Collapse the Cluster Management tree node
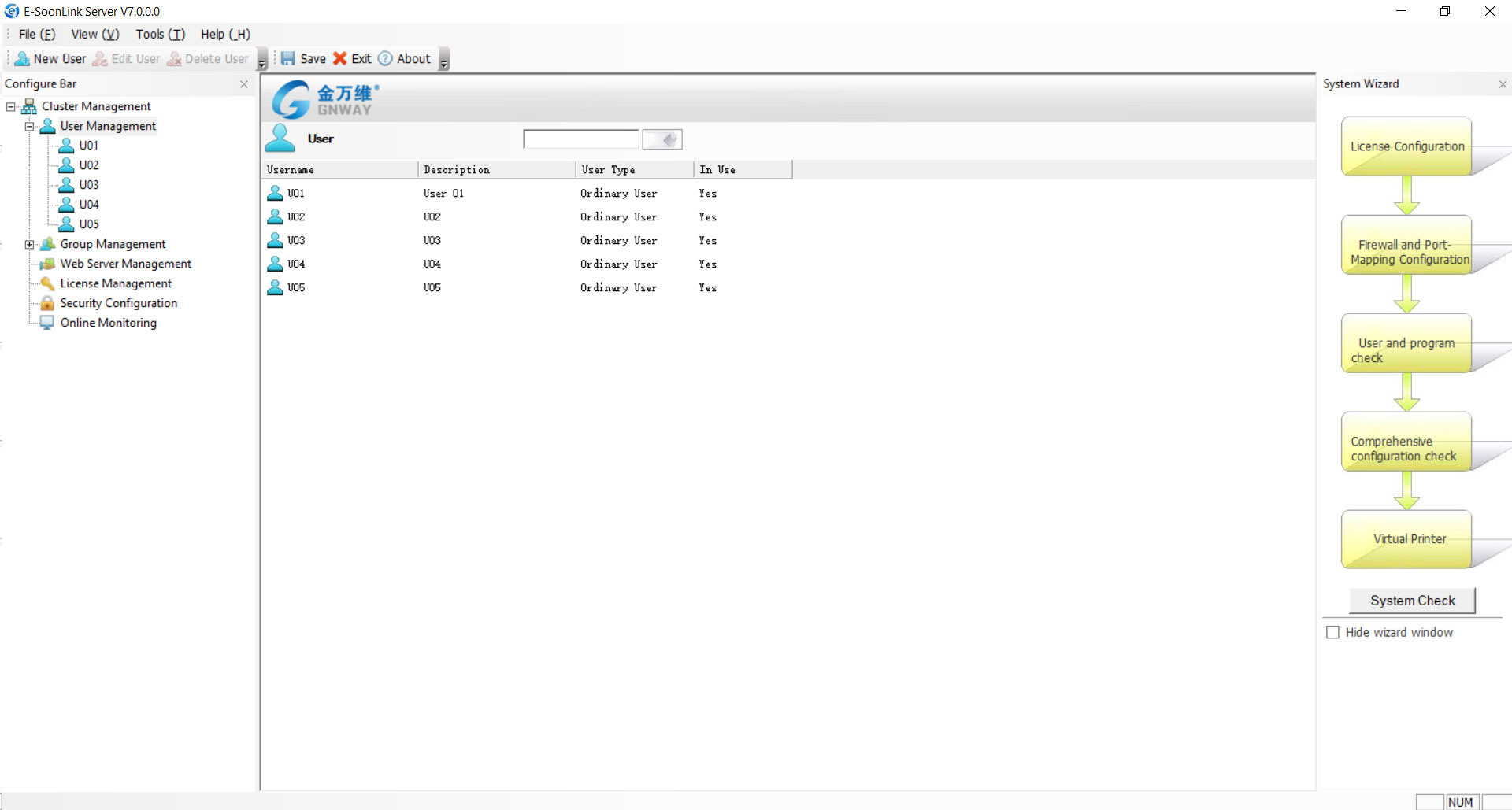The width and height of the screenshot is (1512, 810). point(11,106)
